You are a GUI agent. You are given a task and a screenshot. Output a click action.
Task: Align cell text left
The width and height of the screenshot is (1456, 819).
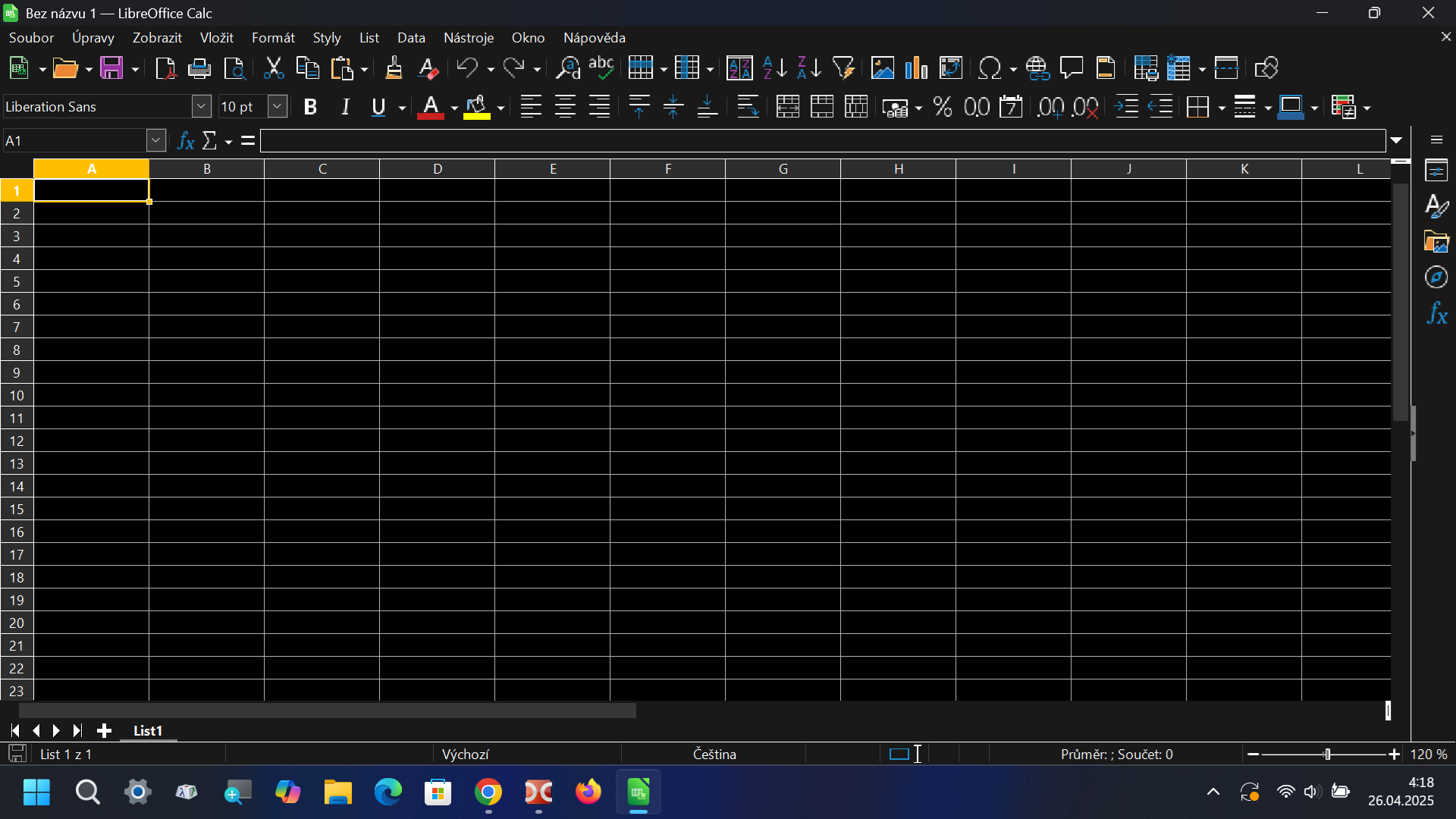point(531,107)
